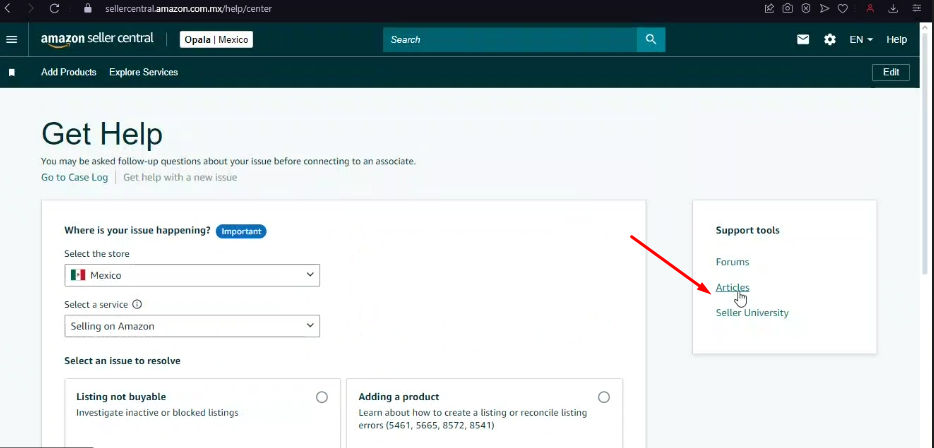Click the heart bookmark icon in browser toolbar

click(842, 8)
